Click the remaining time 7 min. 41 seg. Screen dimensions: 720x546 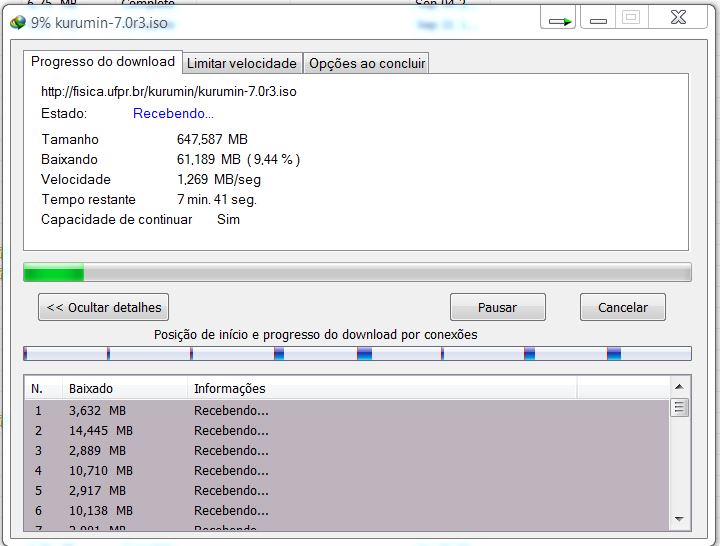pos(217,200)
